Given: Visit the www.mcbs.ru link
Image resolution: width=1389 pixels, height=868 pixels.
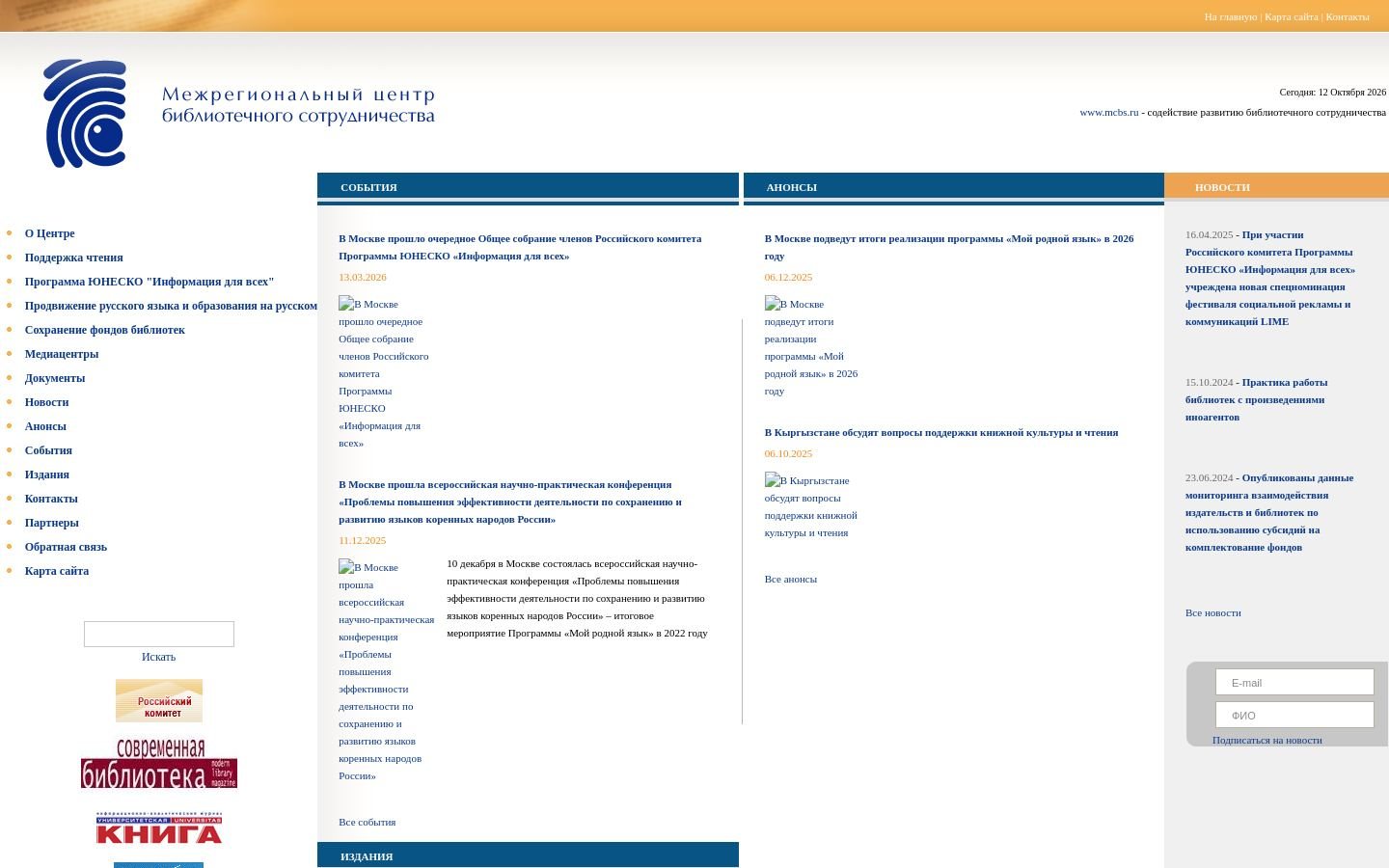Looking at the screenshot, I should 1109,112.
